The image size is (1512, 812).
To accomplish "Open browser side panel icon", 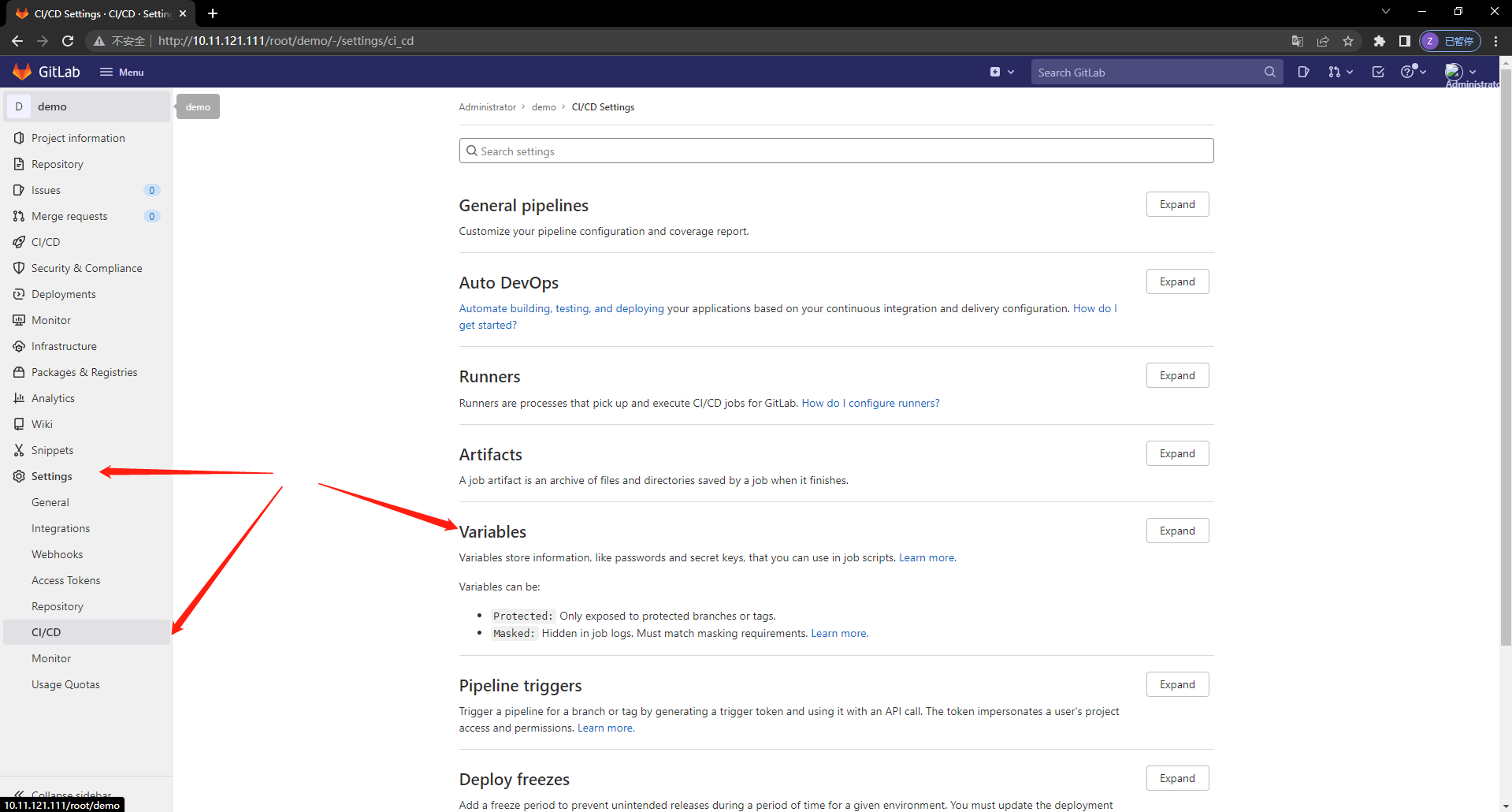I will click(1404, 41).
